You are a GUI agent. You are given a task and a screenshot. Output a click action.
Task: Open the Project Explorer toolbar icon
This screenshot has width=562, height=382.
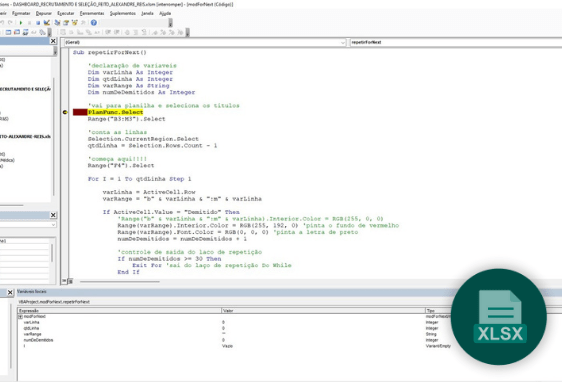(x=57, y=23)
